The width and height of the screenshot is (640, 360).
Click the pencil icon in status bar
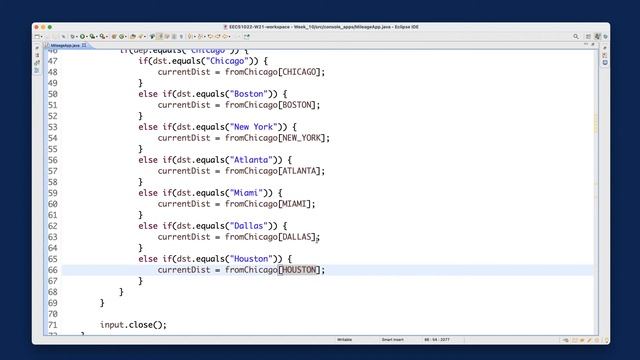click(x=589, y=340)
